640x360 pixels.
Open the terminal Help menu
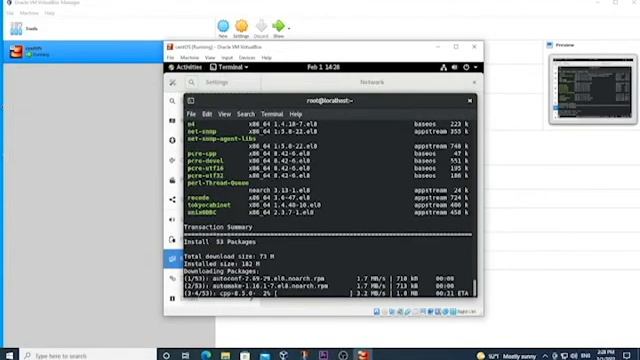(x=296, y=114)
